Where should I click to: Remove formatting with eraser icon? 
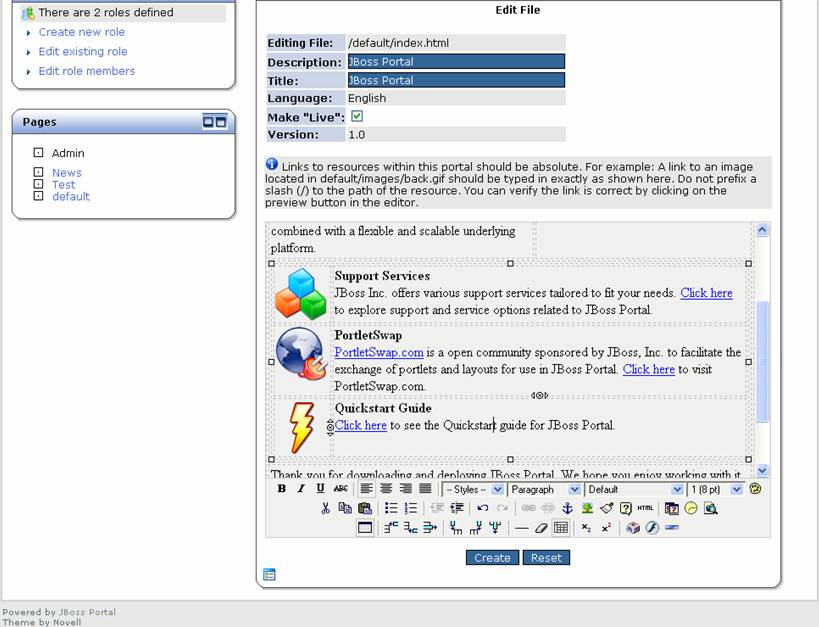point(541,528)
